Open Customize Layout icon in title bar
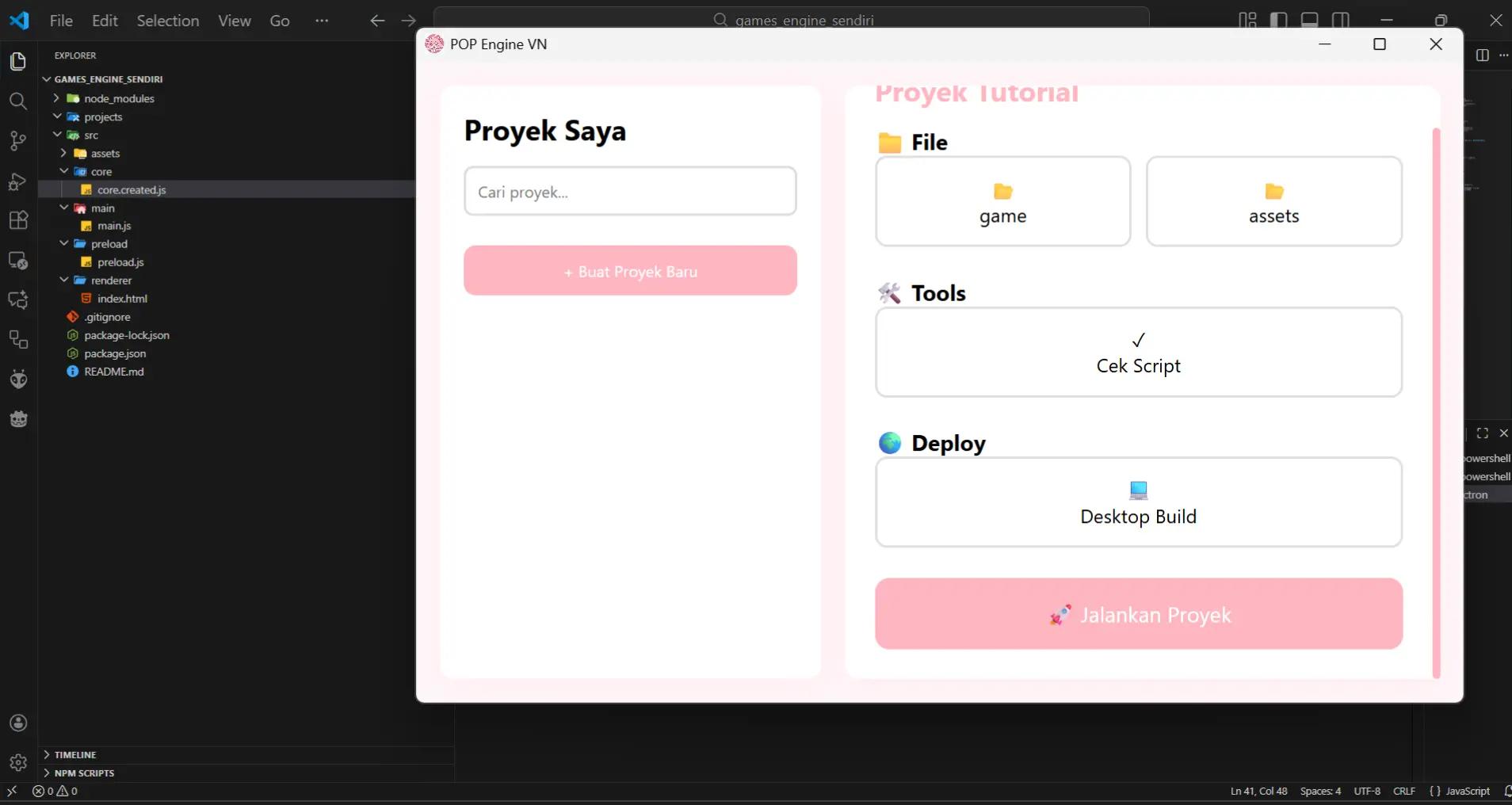 tap(1247, 20)
